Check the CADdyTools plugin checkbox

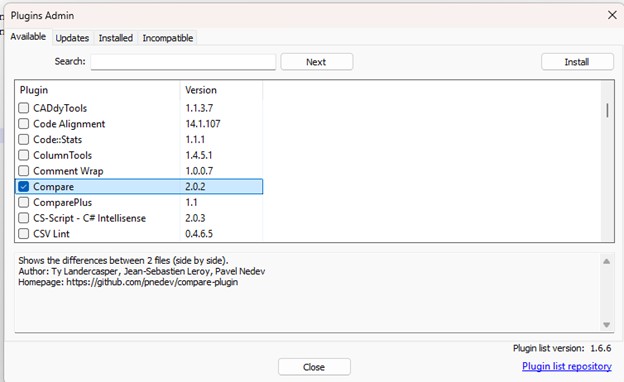click(x=23, y=108)
